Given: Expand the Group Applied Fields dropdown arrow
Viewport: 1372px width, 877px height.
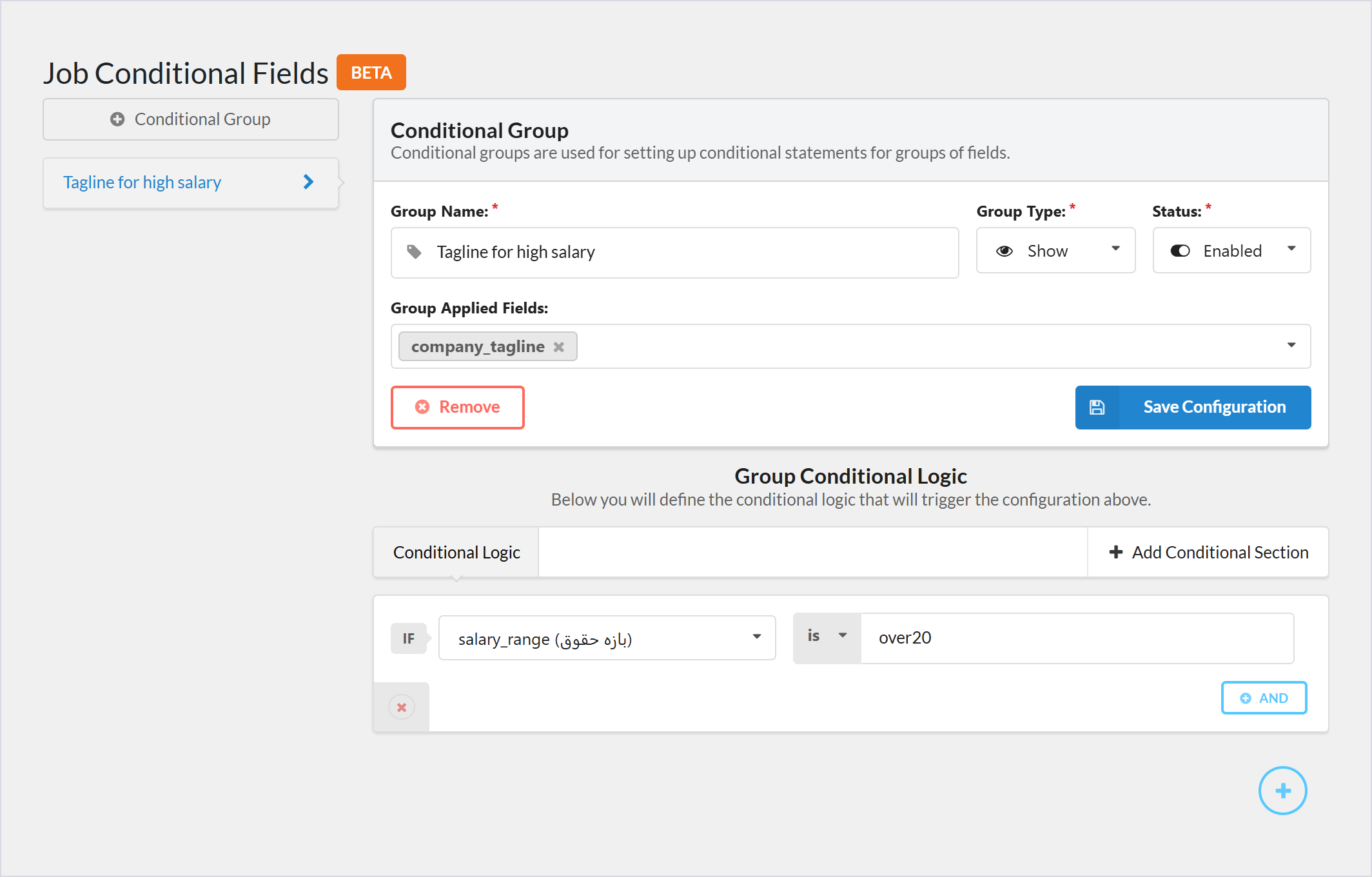Looking at the screenshot, I should (x=1291, y=345).
